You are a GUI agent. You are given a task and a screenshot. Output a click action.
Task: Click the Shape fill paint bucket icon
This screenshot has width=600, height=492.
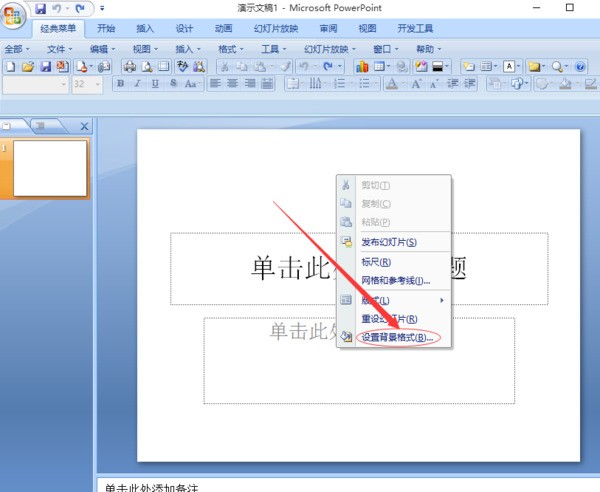click(565, 83)
